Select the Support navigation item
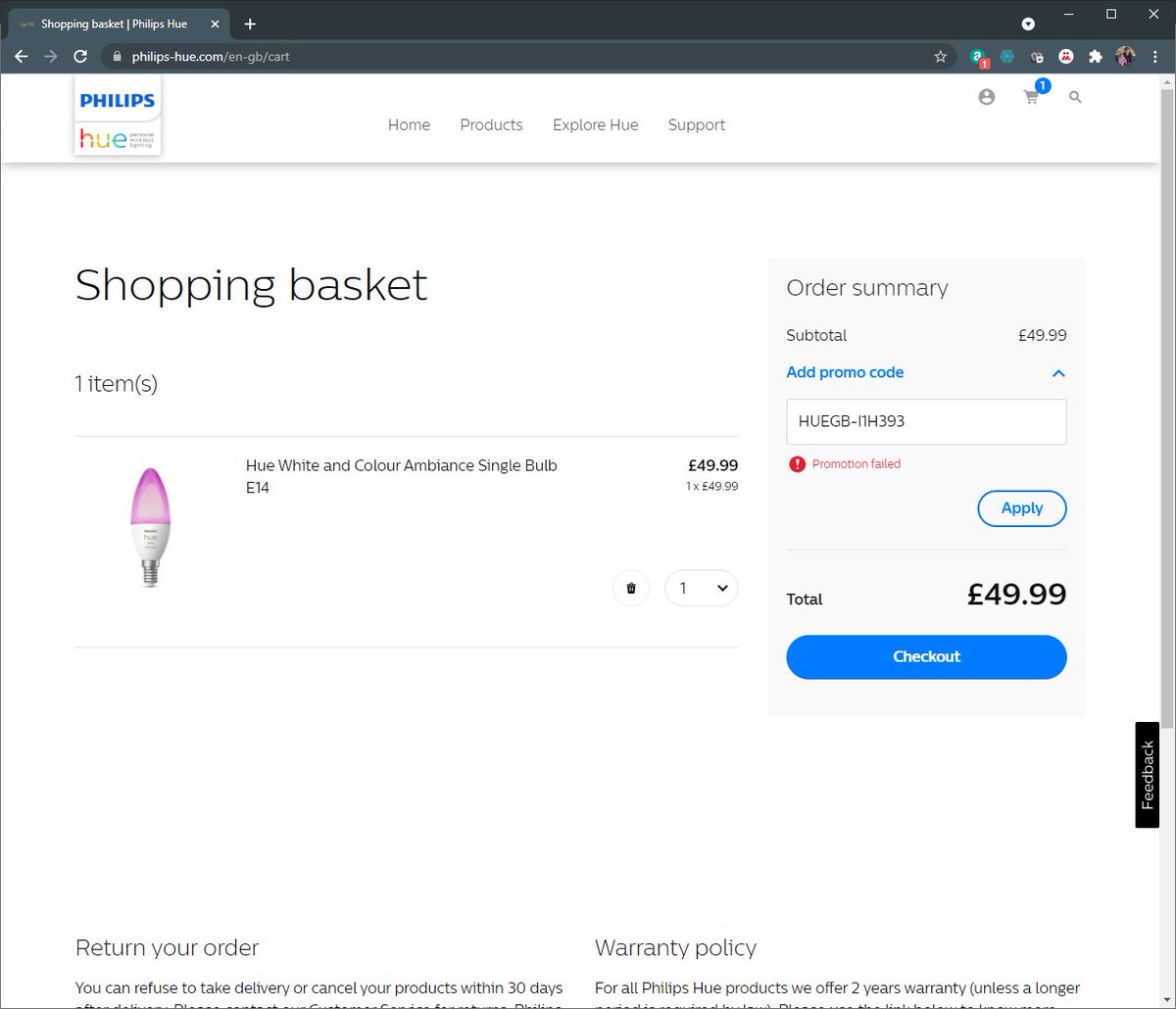 tap(697, 124)
